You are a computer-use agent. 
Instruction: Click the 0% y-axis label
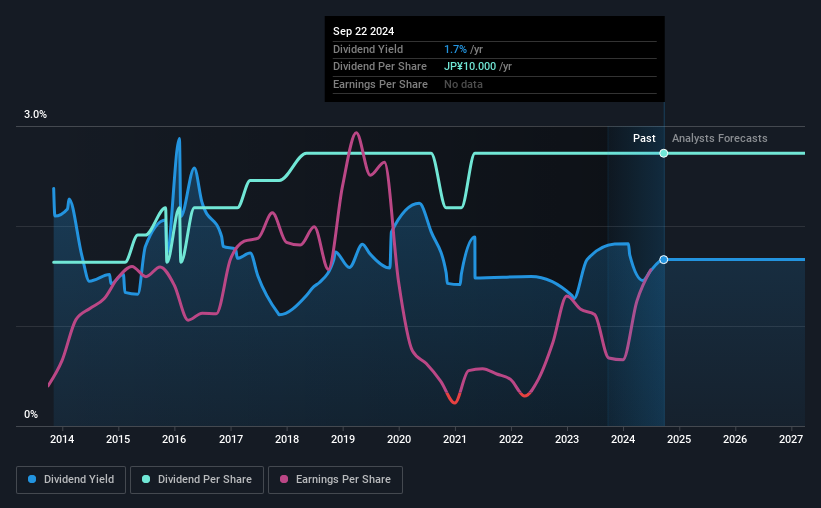(31, 414)
